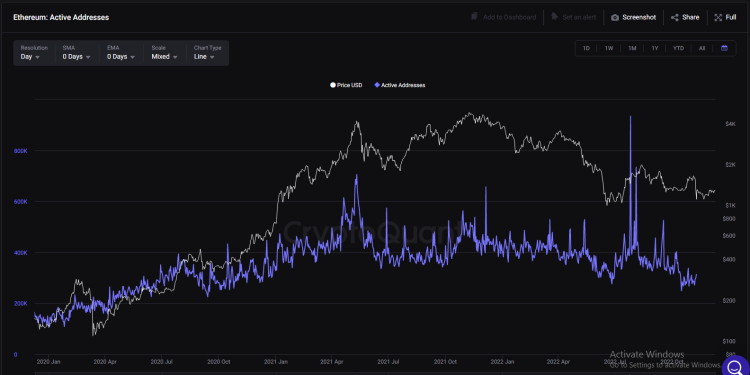750x375 pixels.
Task: Click the $400 right axis label
Action: [729, 259]
